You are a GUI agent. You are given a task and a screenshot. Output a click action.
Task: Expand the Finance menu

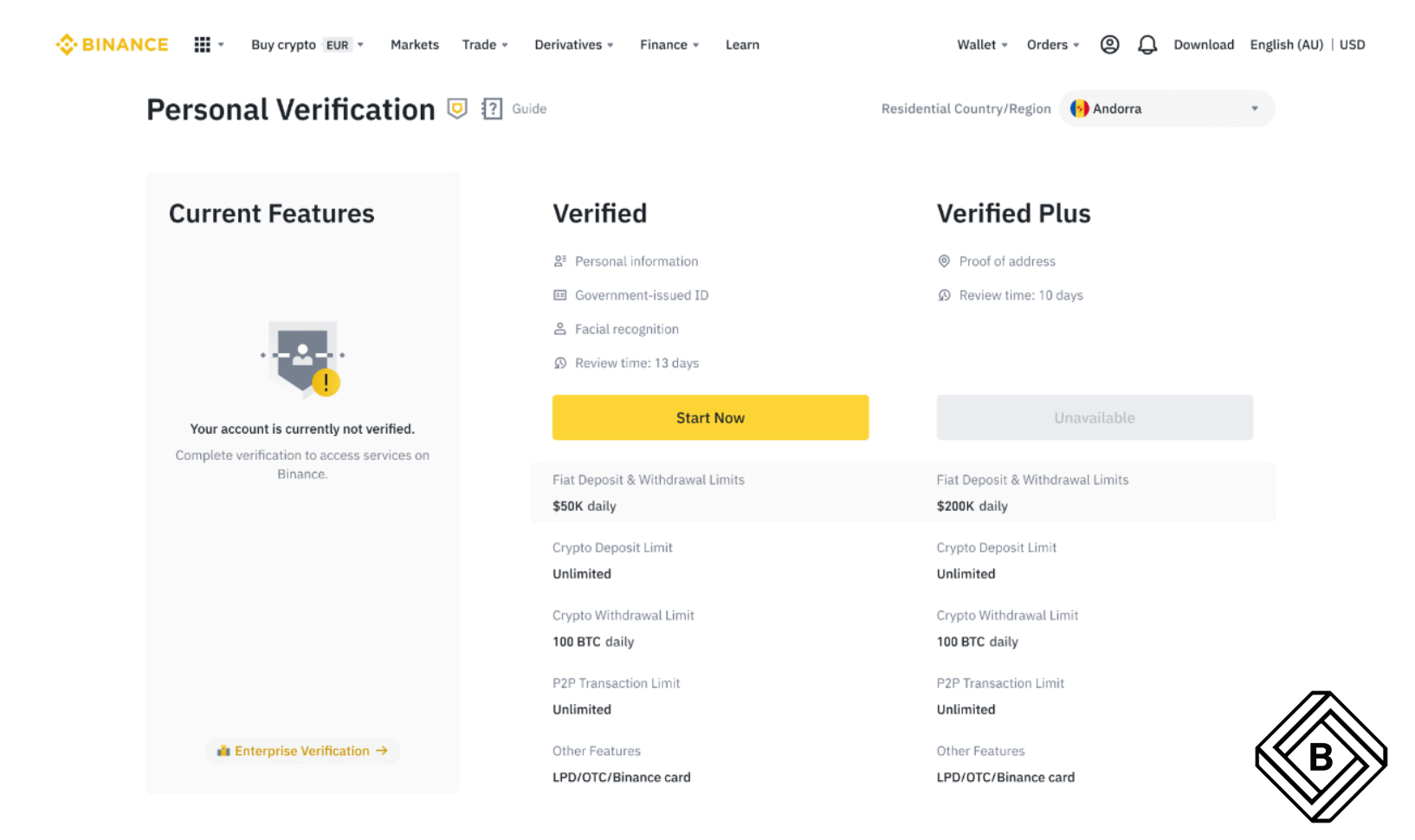click(x=669, y=44)
